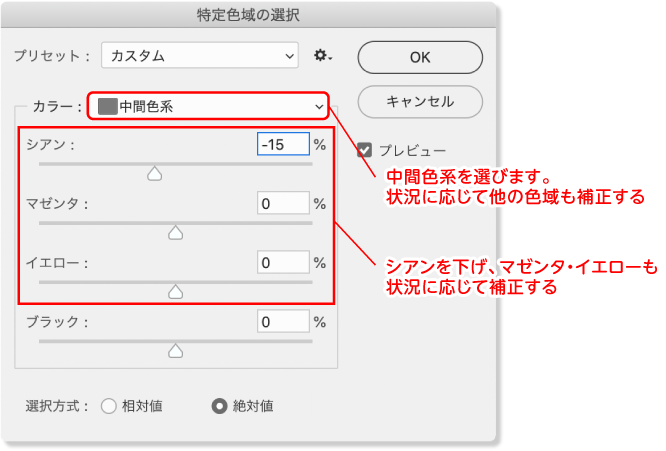
Task: Open the preset gear options menu
Action: click(x=323, y=56)
